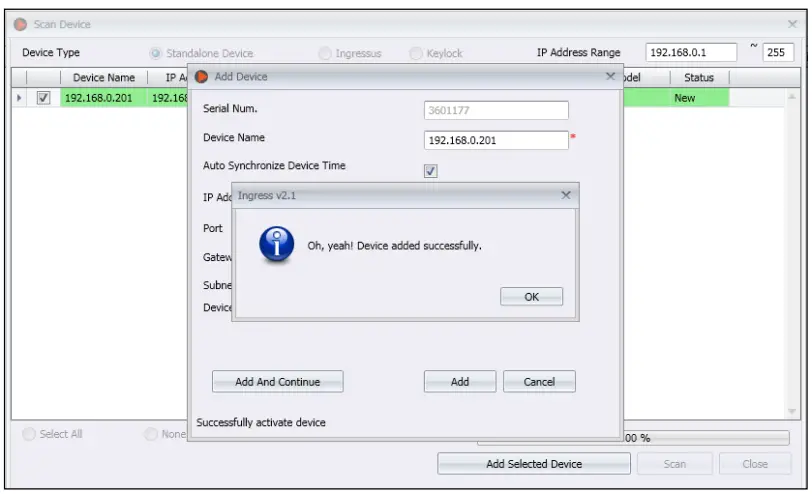Click the row indicator arrow in device list
The height and width of the screenshot is (494, 812).
[19, 98]
